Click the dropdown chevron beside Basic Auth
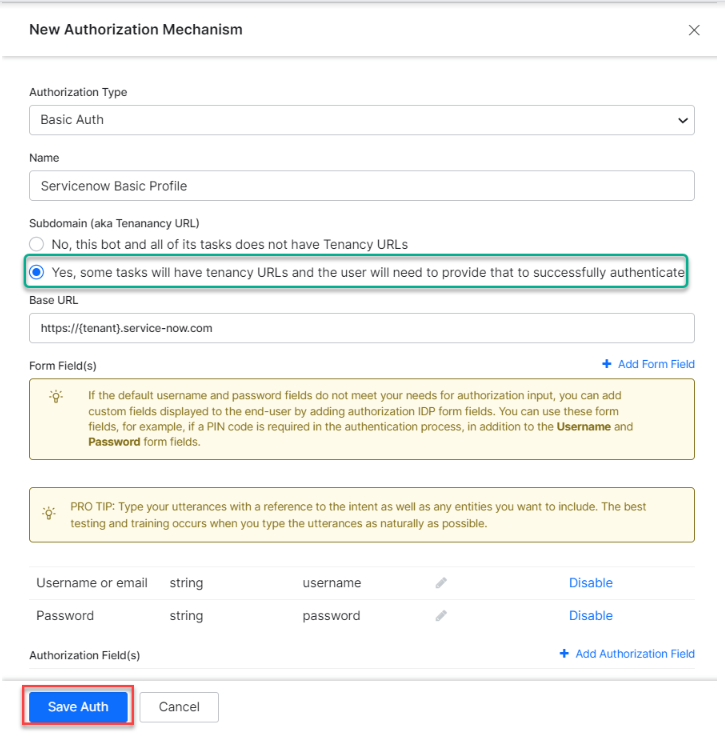Image resolution: width=725 pixels, height=738 pixels. click(x=683, y=120)
